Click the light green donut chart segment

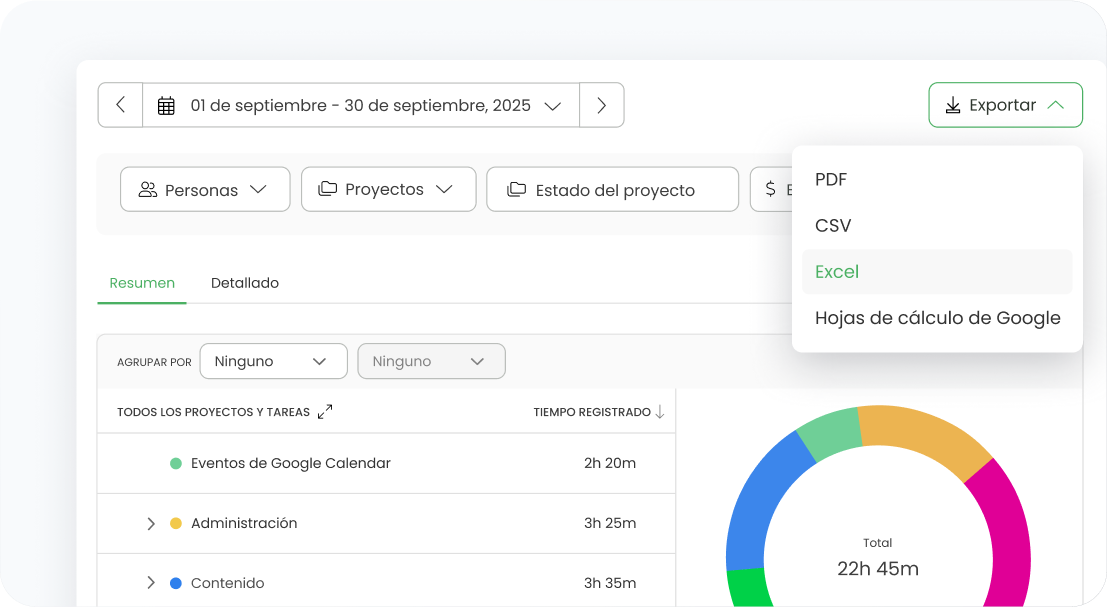tap(831, 431)
